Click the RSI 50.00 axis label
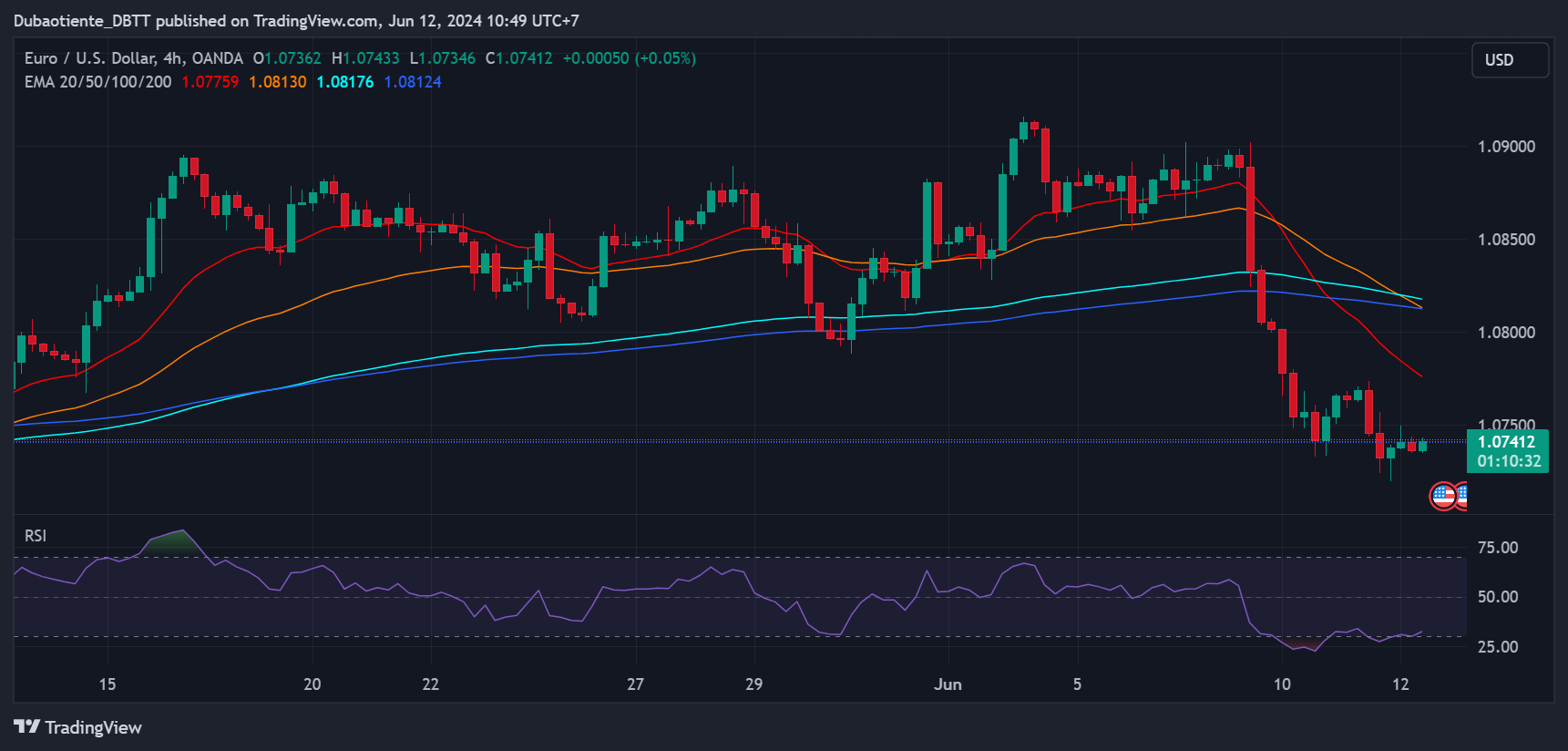This screenshot has height=751, width=1568. tap(1498, 597)
